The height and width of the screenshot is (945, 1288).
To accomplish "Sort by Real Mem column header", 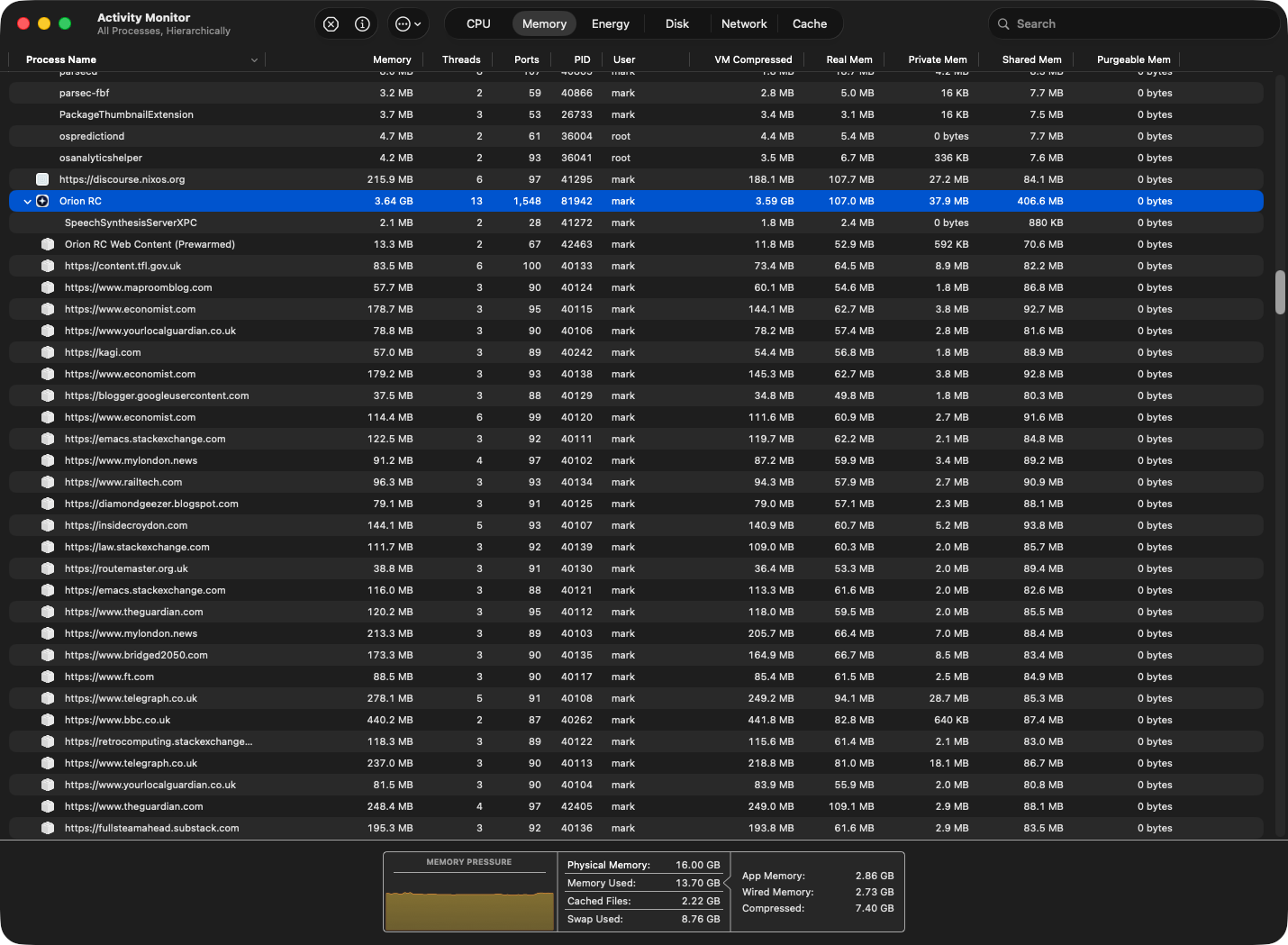I will point(849,59).
